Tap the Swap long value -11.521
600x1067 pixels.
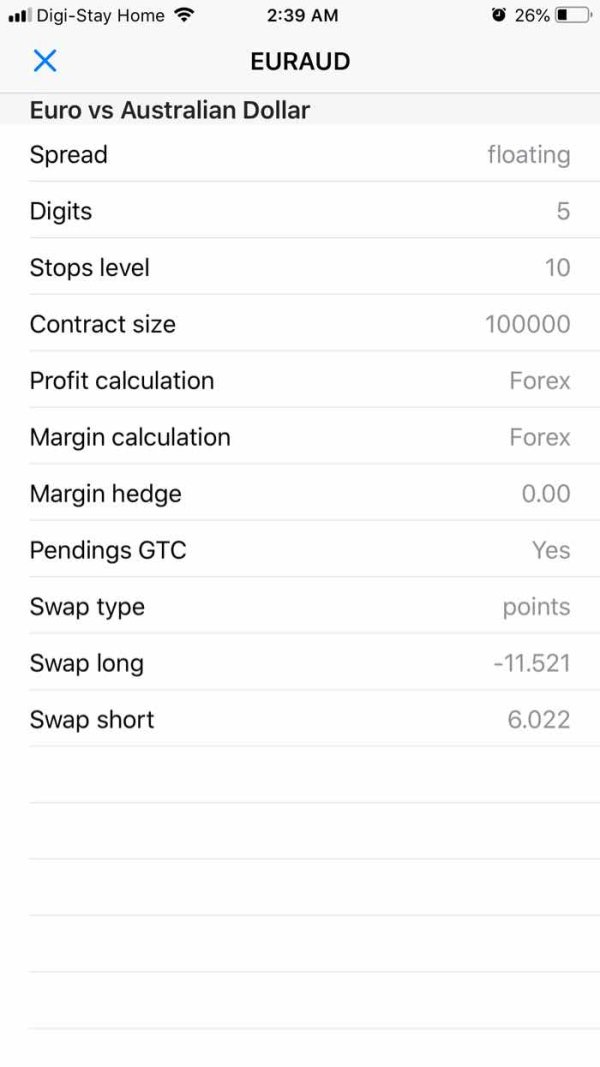coord(532,663)
